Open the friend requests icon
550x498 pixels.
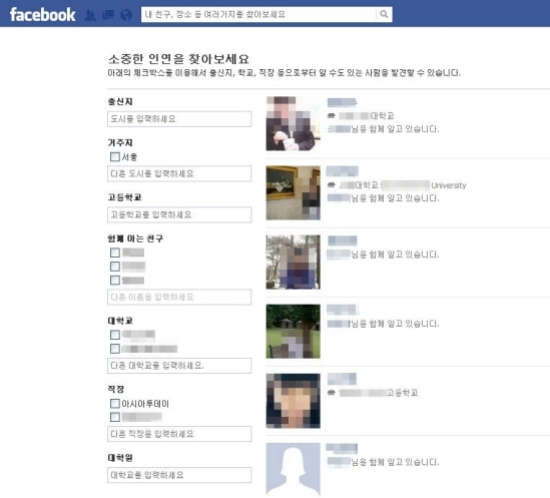pyautogui.click(x=90, y=15)
